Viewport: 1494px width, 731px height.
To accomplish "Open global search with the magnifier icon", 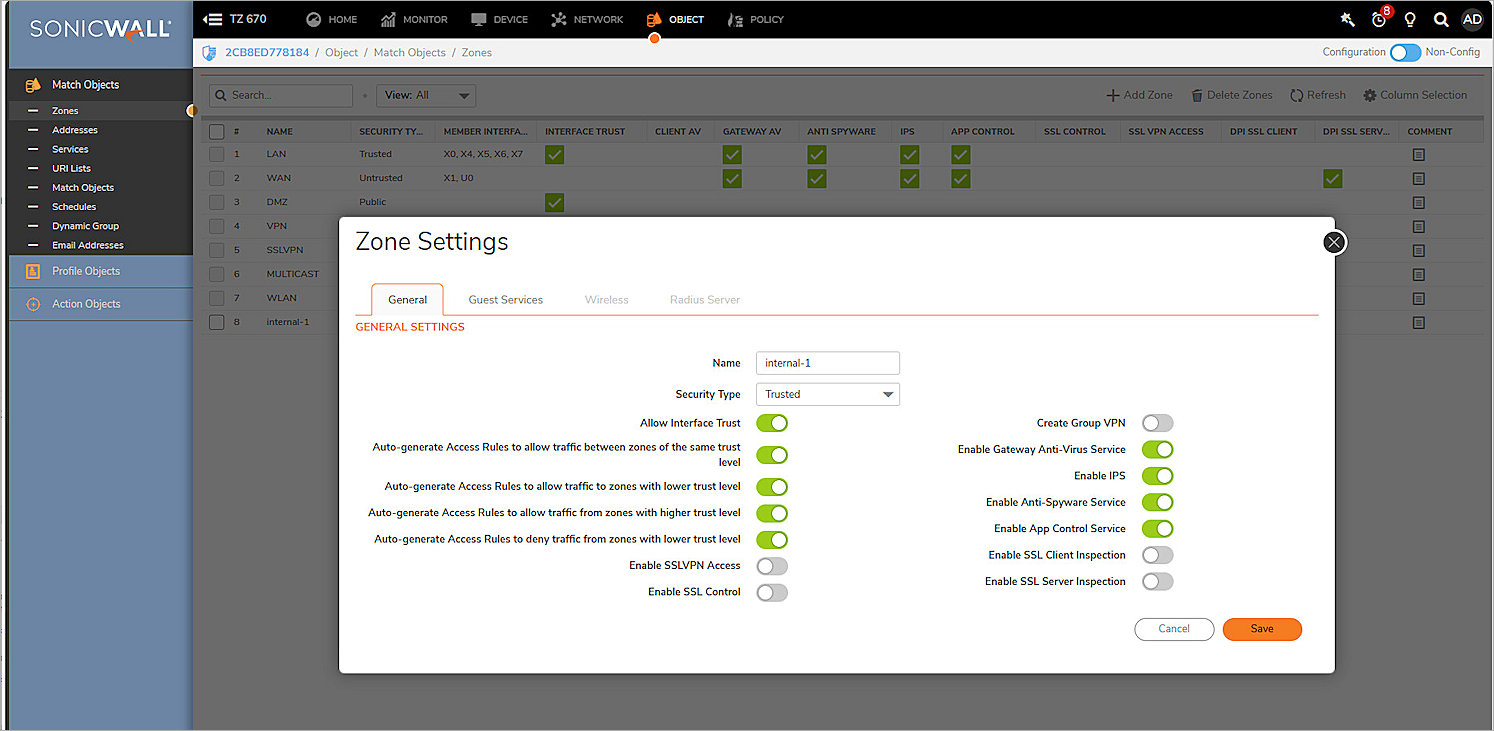I will tap(1441, 19).
